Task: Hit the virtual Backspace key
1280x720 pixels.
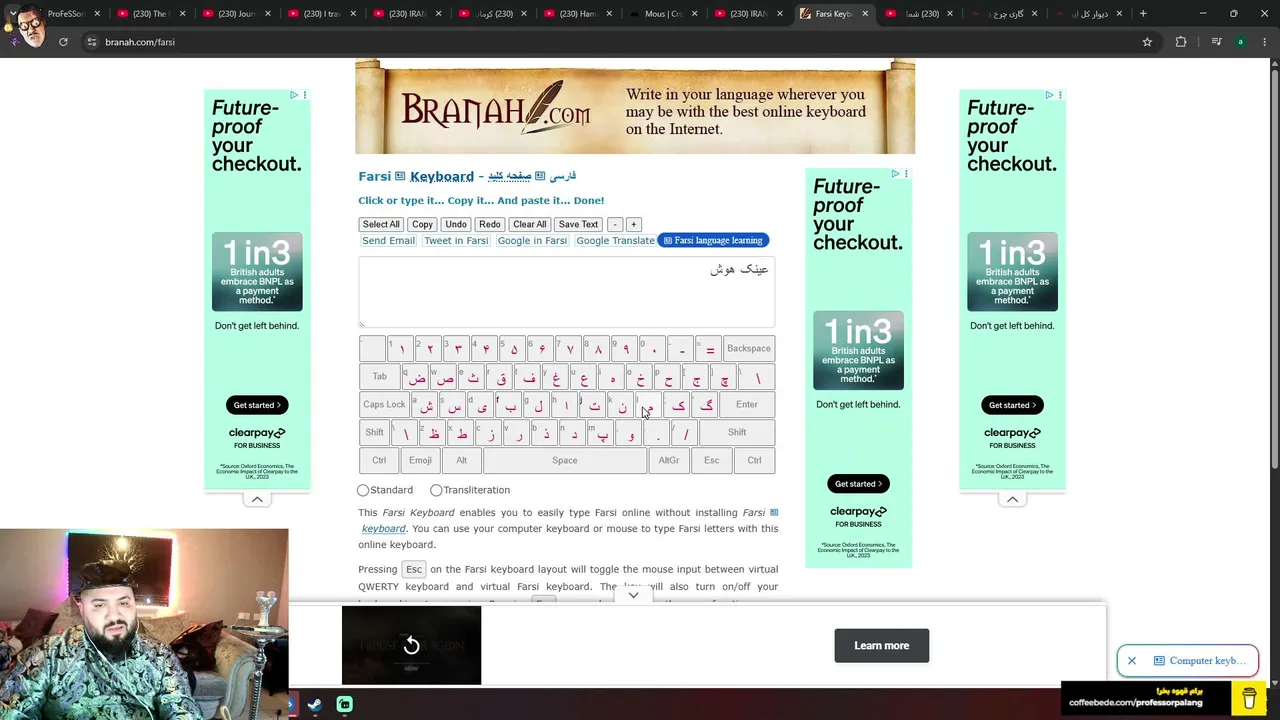Action: (x=749, y=348)
